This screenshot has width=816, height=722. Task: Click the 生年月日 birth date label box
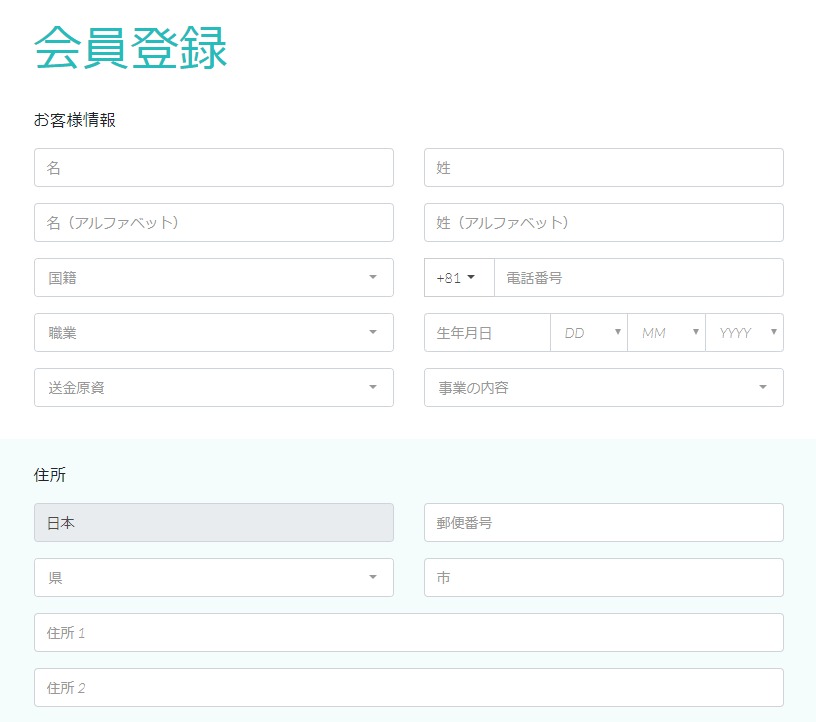[x=487, y=333]
